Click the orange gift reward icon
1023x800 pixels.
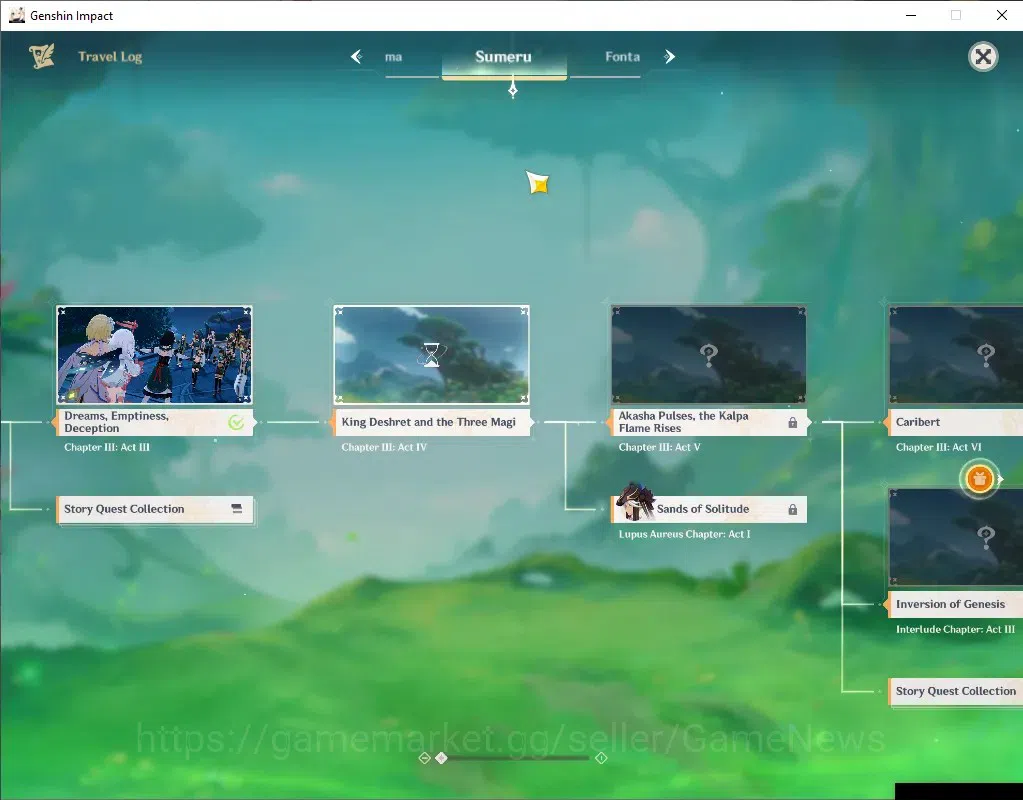[x=979, y=479]
